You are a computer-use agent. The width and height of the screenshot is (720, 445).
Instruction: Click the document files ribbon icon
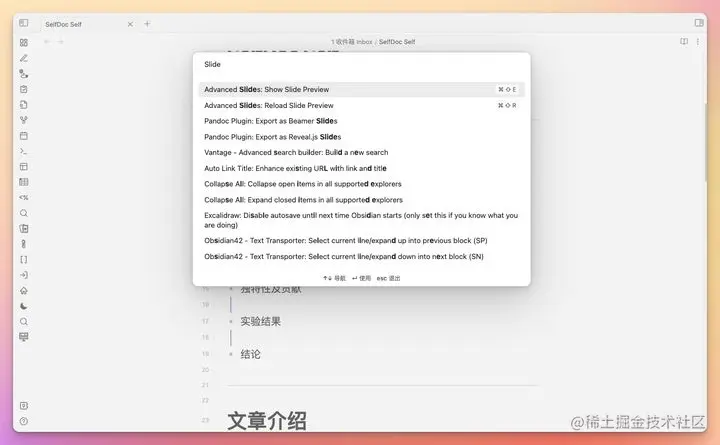click(24, 105)
